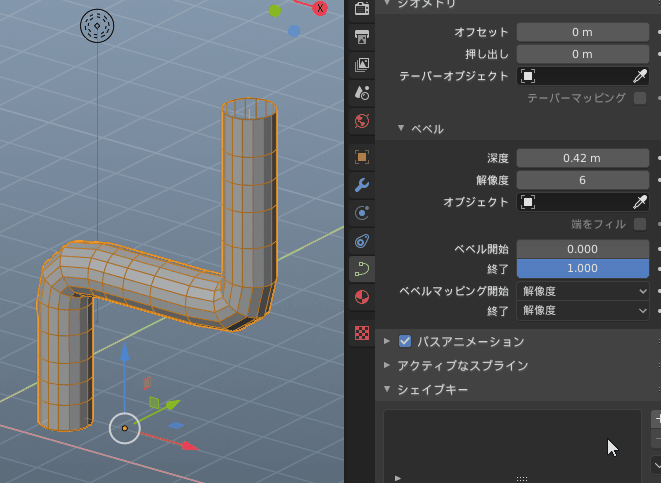
Task: Click the テーパーオブジェクト selector field
Action: (x=583, y=76)
